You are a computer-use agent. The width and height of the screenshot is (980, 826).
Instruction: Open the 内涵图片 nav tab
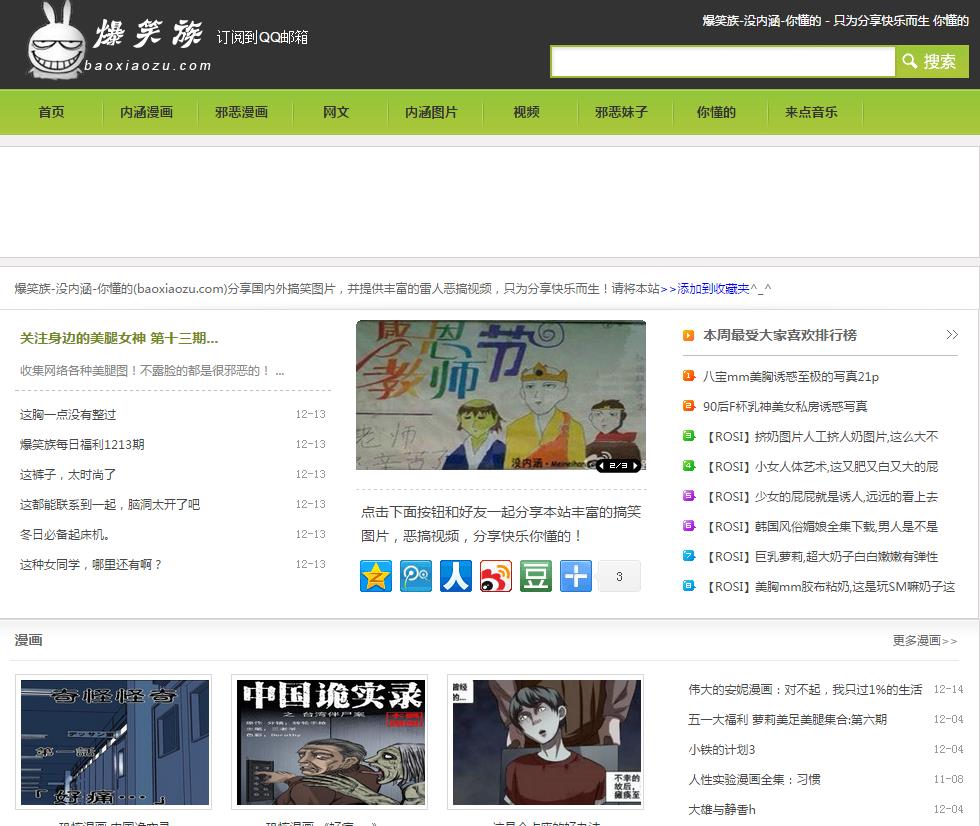431,112
